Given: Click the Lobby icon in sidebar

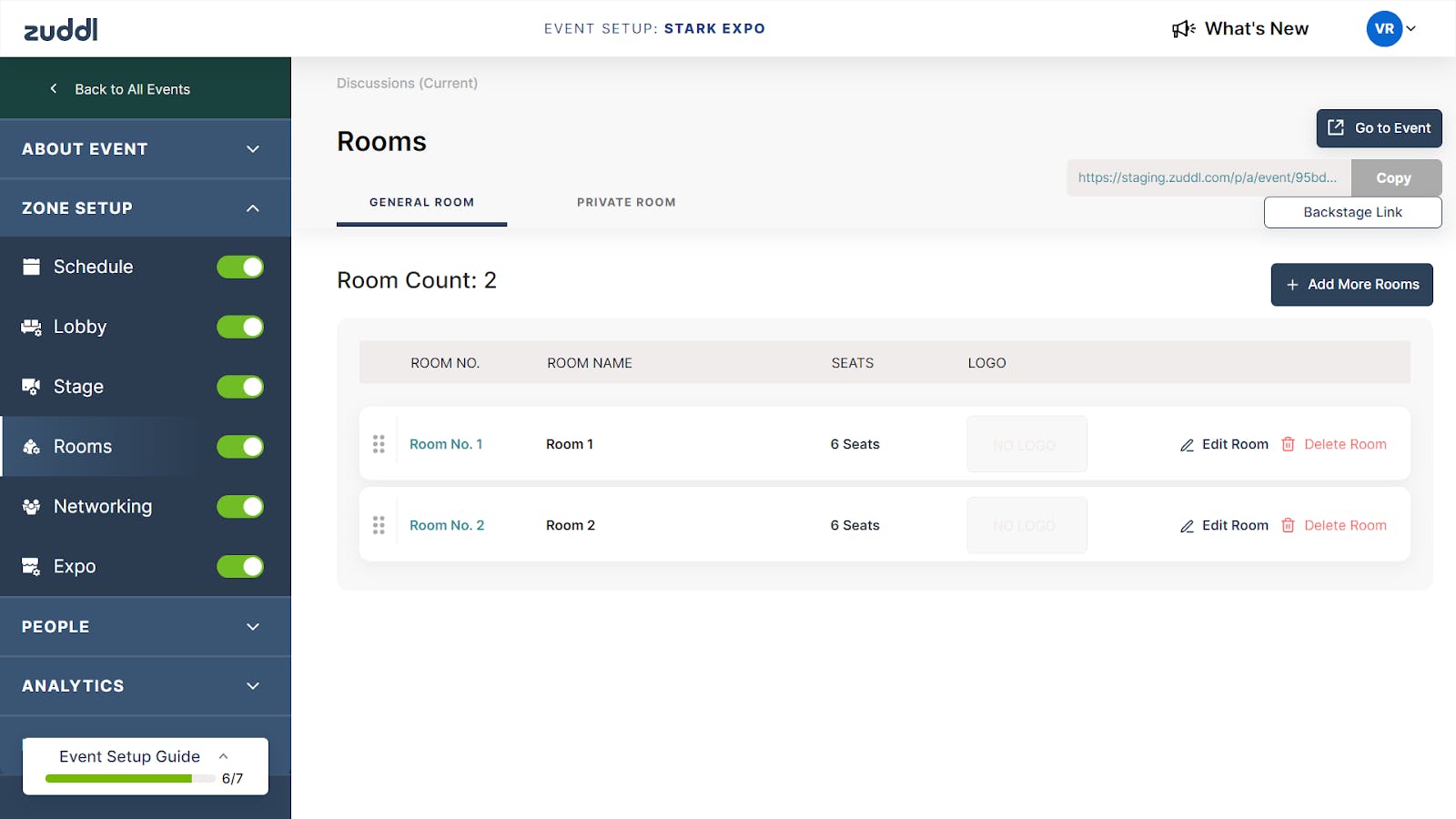Looking at the screenshot, I should (x=31, y=327).
